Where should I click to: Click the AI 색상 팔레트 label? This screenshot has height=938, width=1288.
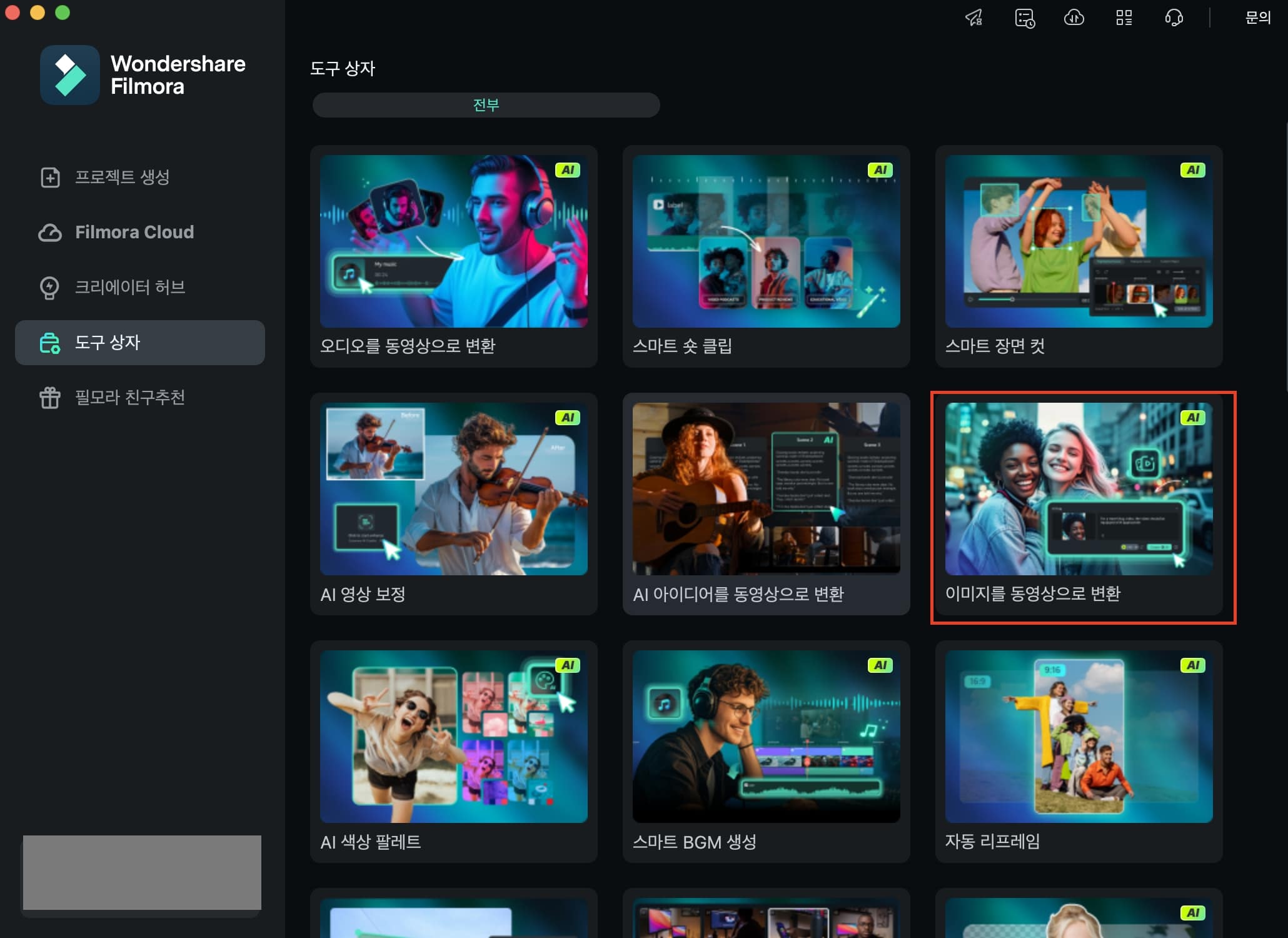371,842
